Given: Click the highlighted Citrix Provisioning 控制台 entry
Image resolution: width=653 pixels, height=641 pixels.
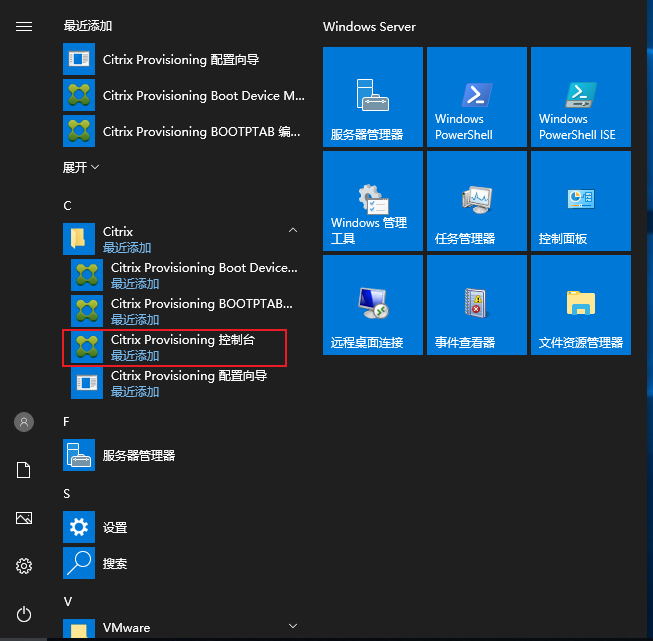Looking at the screenshot, I should tap(175, 347).
